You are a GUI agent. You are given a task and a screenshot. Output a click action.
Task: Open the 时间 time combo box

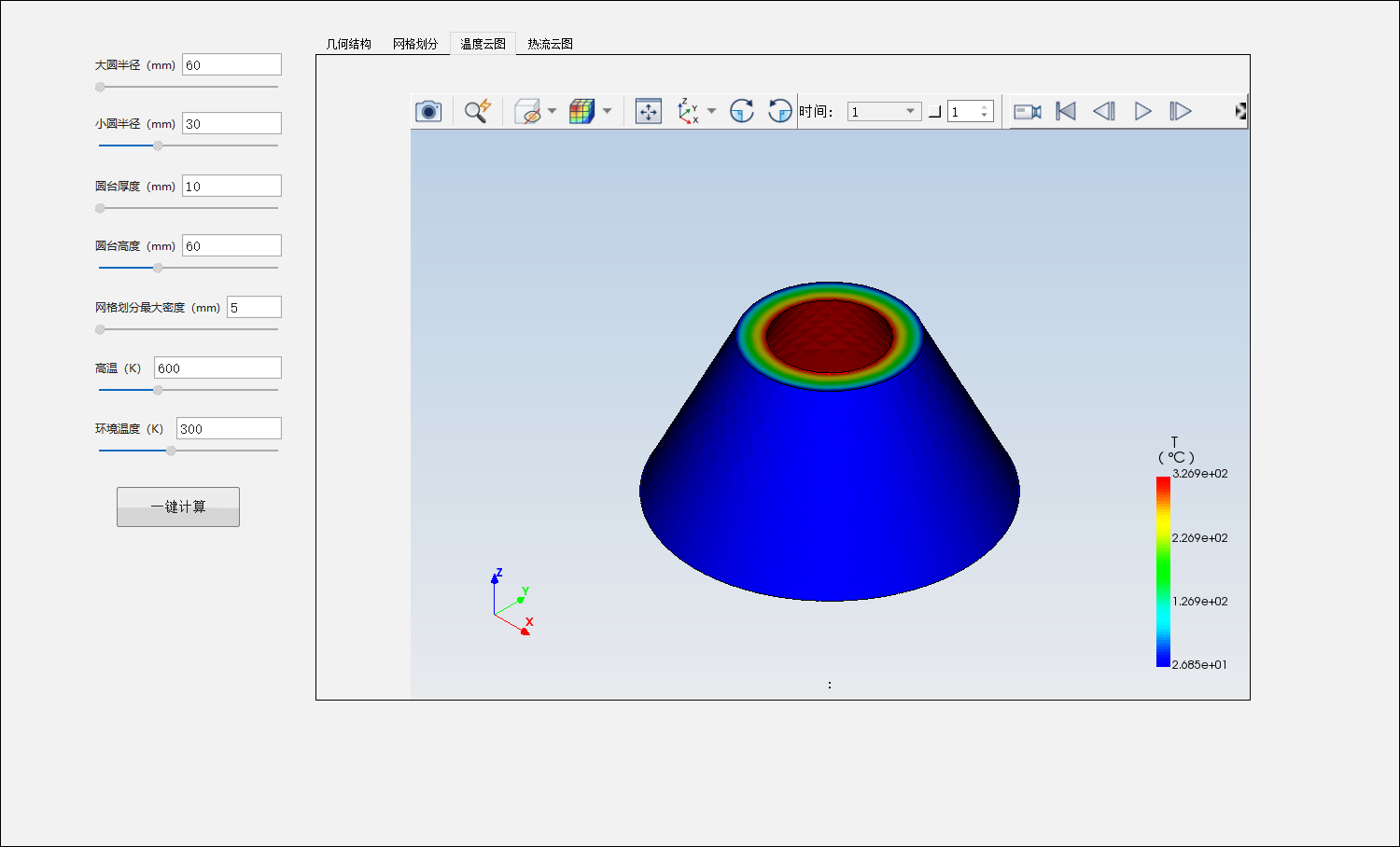(x=884, y=112)
